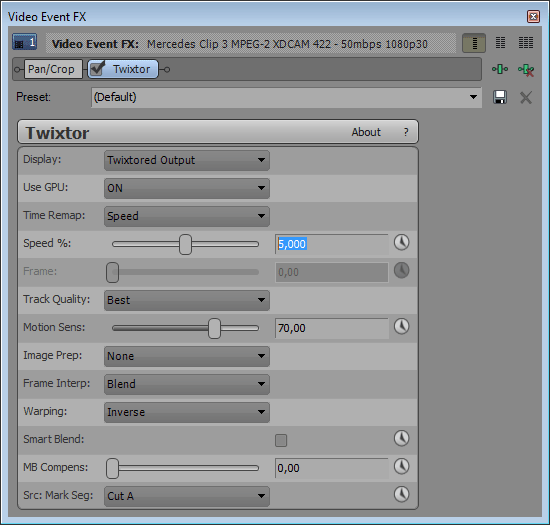Select the Pan/Crop plug-in in chain
Screen dimensions: 550x525
(53, 69)
